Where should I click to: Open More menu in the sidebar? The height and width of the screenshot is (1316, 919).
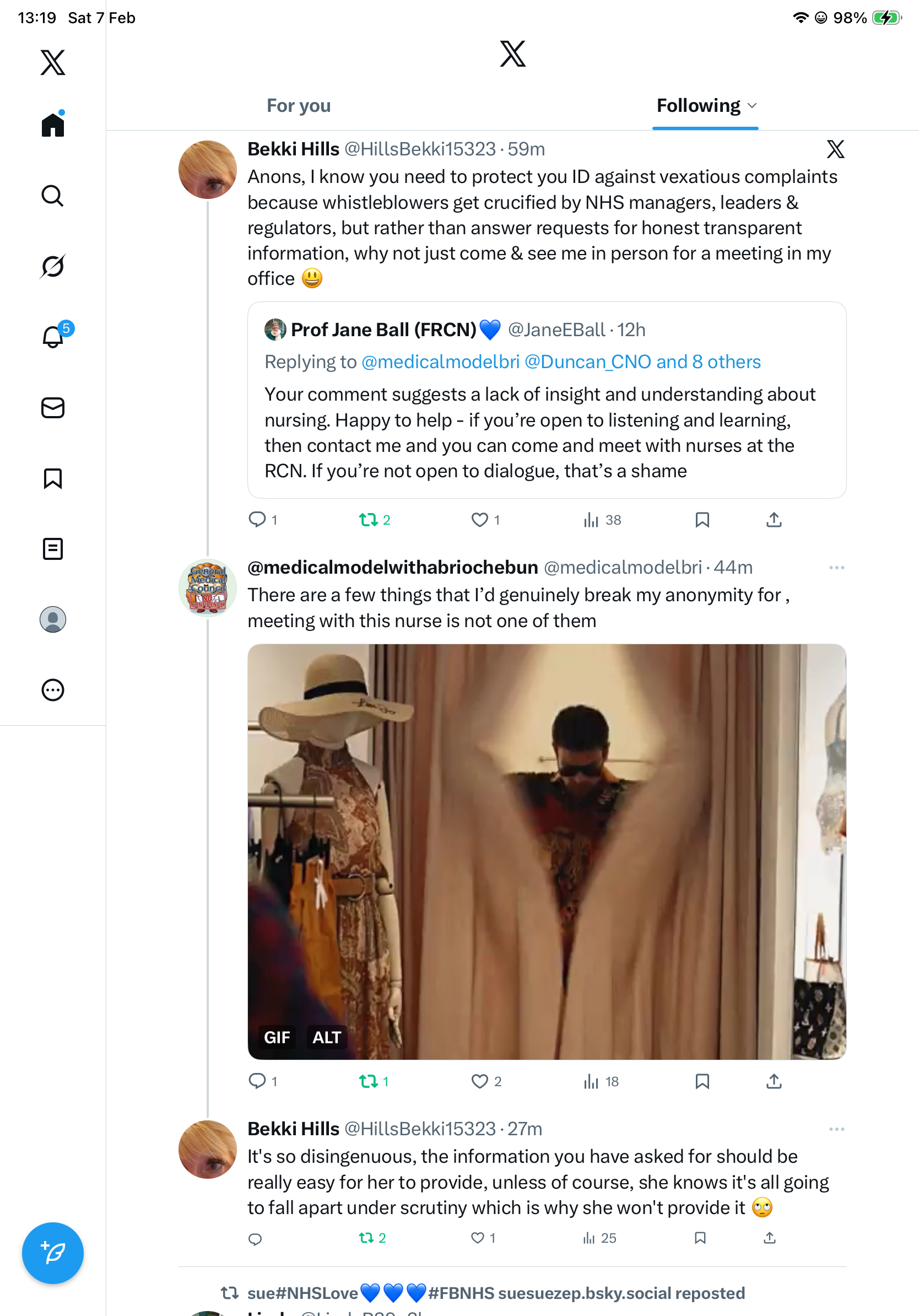(52, 690)
